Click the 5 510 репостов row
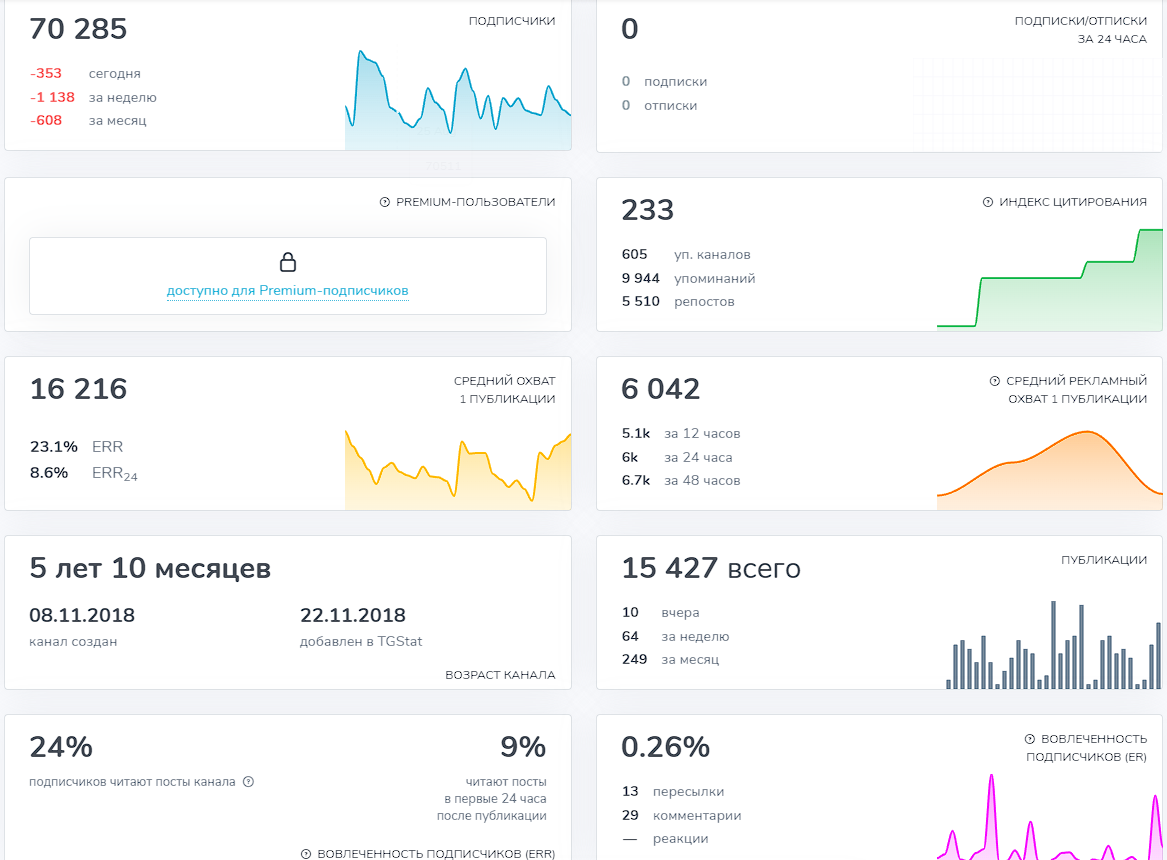1167x860 pixels. coord(678,301)
